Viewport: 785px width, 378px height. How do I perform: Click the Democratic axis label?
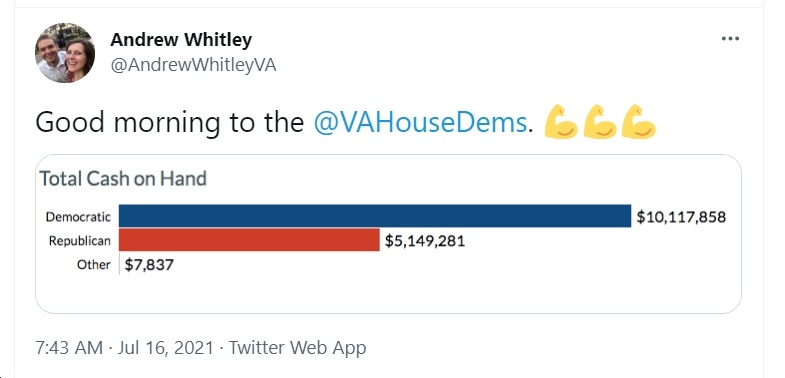coord(78,217)
